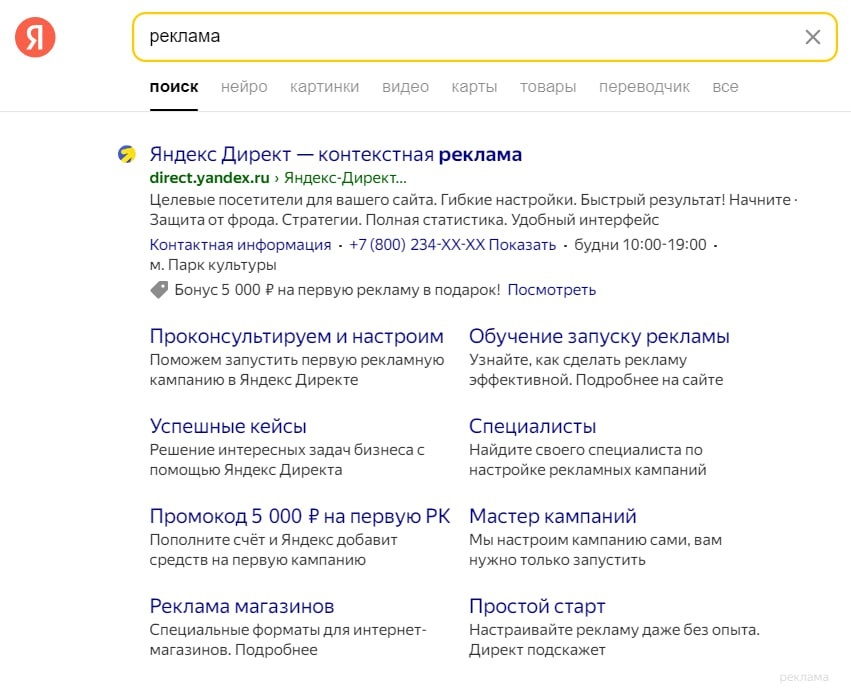Switch to the 'переводчик' tab
The width and height of the screenshot is (851, 700).
pyautogui.click(x=644, y=87)
